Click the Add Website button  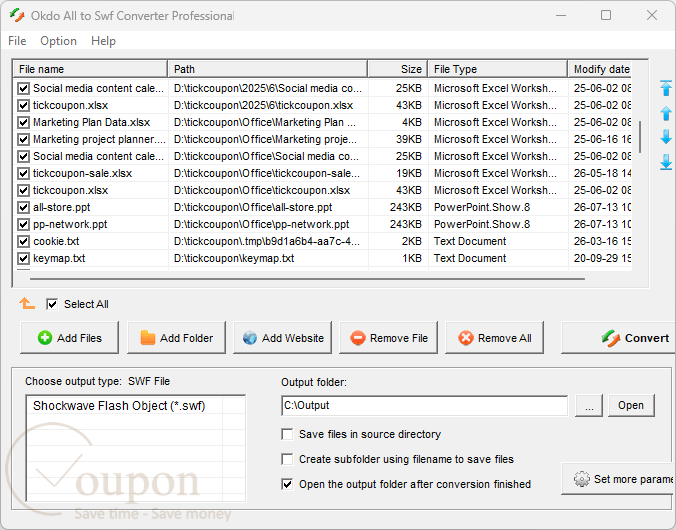[282, 338]
